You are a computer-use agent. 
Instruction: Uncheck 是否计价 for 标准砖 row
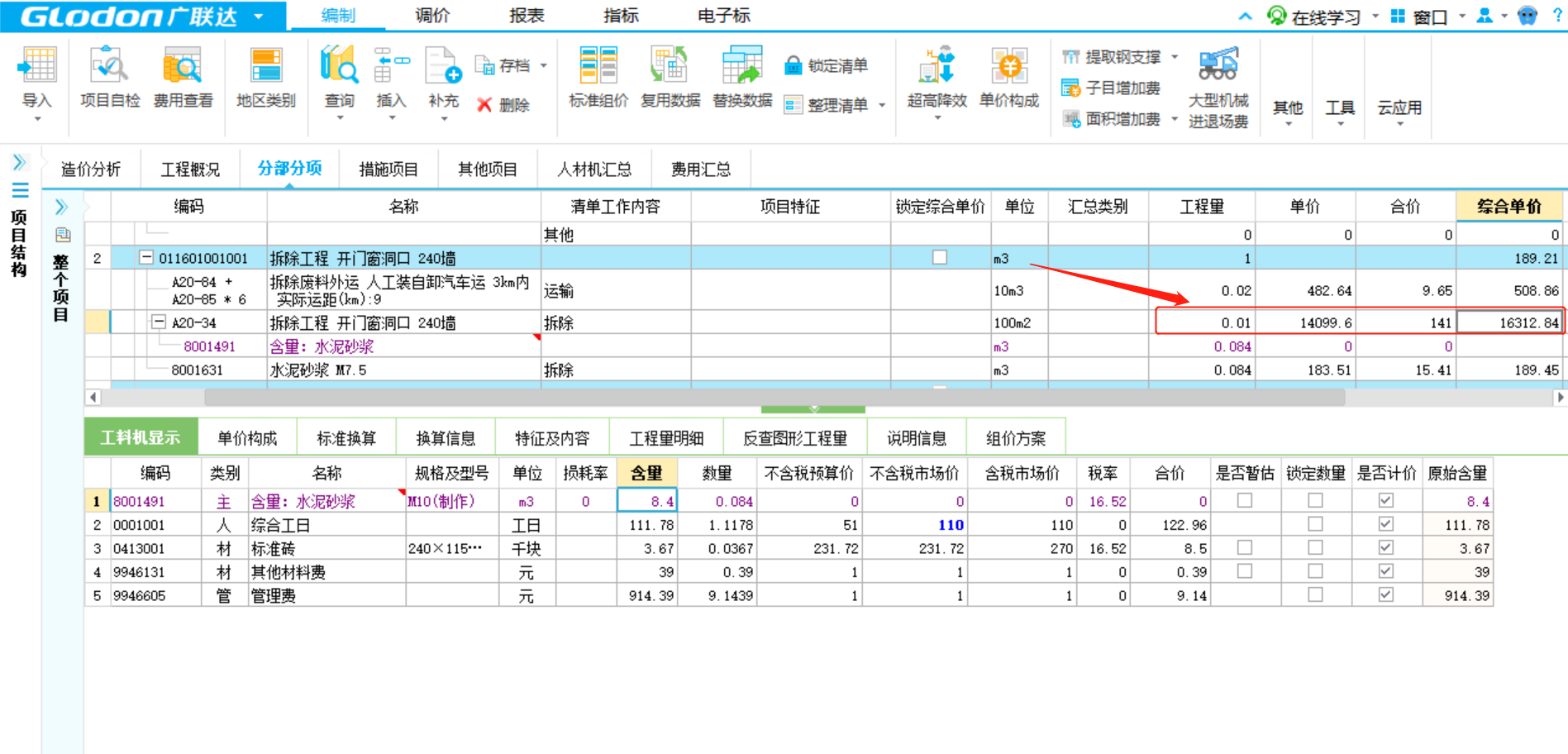[x=1386, y=547]
